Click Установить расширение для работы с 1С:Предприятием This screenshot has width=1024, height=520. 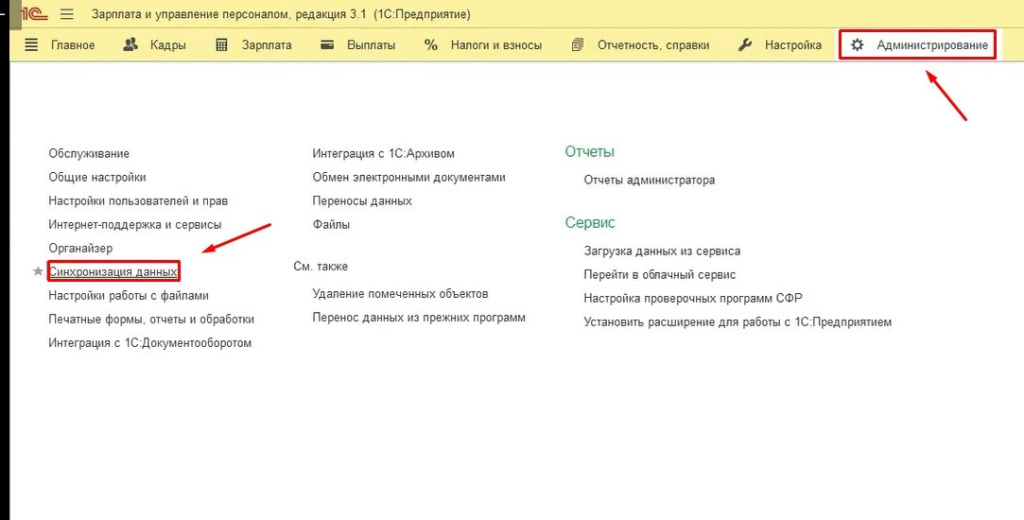pyautogui.click(x=738, y=321)
